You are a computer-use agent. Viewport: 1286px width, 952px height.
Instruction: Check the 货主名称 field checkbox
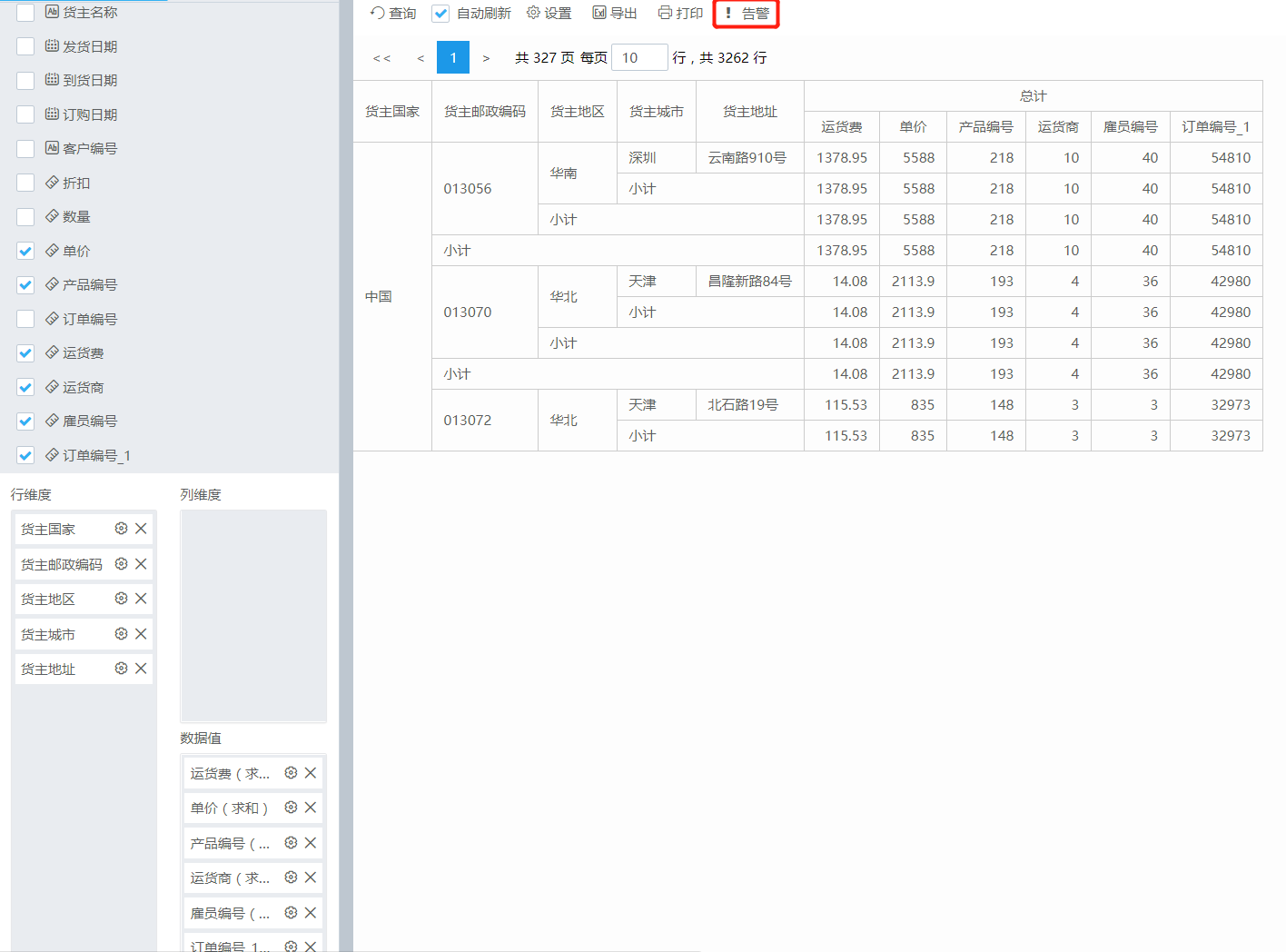[x=25, y=12]
